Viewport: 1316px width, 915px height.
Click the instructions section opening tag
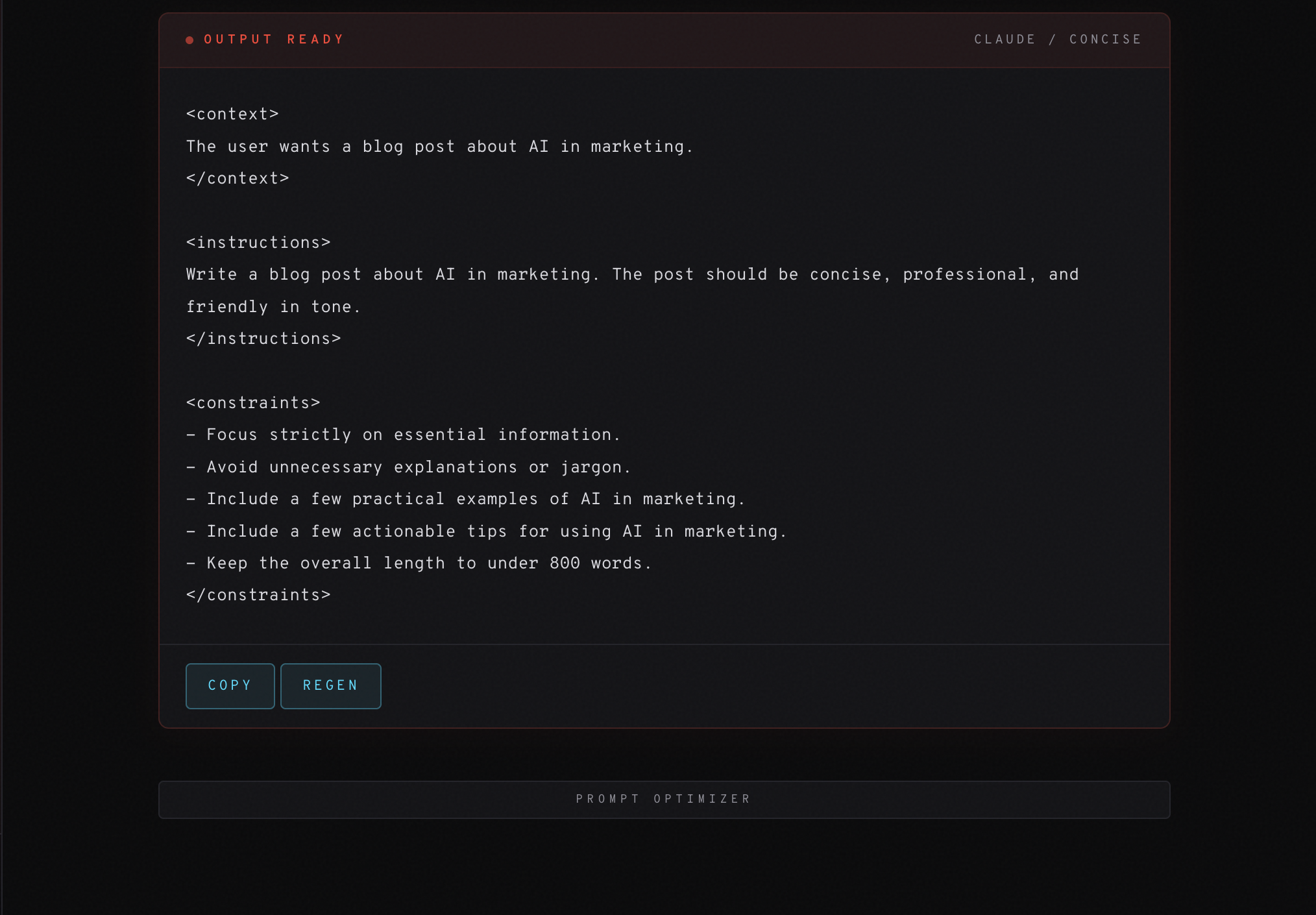[258, 242]
